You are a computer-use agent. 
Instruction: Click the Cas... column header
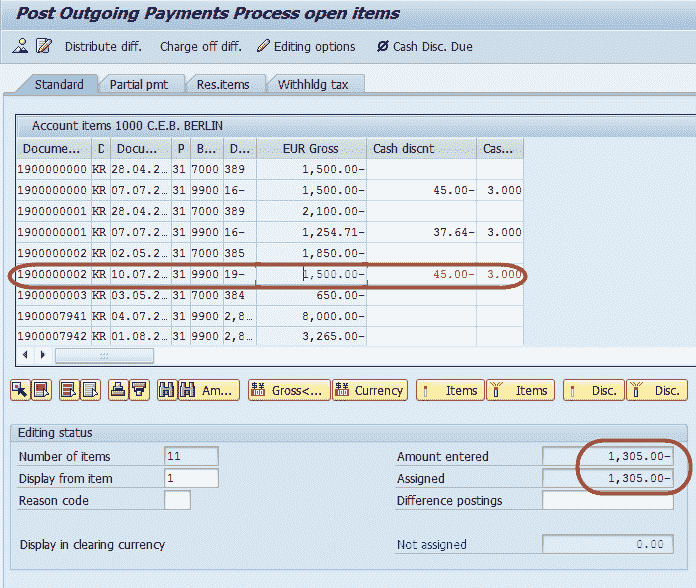[x=500, y=149]
